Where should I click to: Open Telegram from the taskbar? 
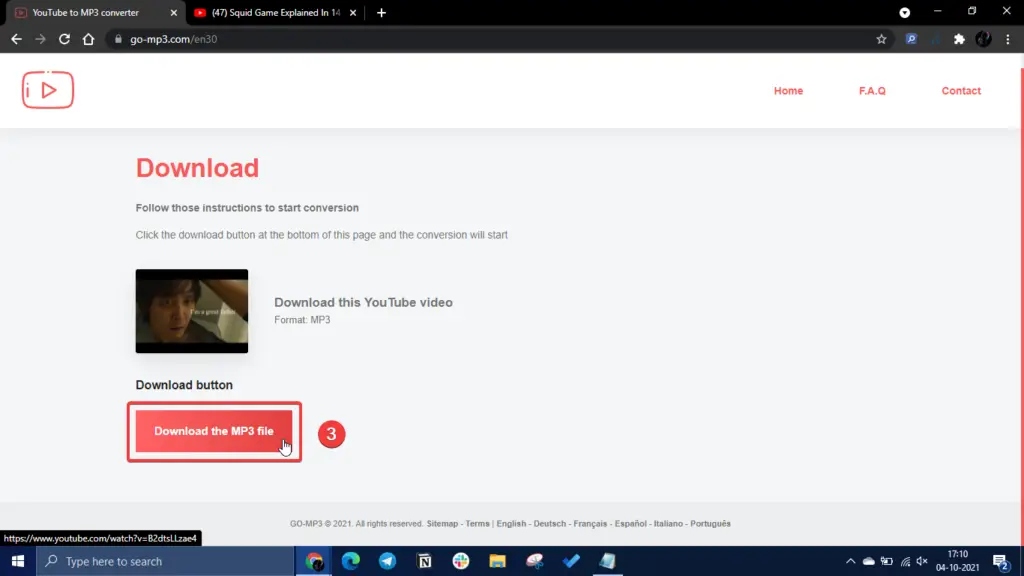387,561
